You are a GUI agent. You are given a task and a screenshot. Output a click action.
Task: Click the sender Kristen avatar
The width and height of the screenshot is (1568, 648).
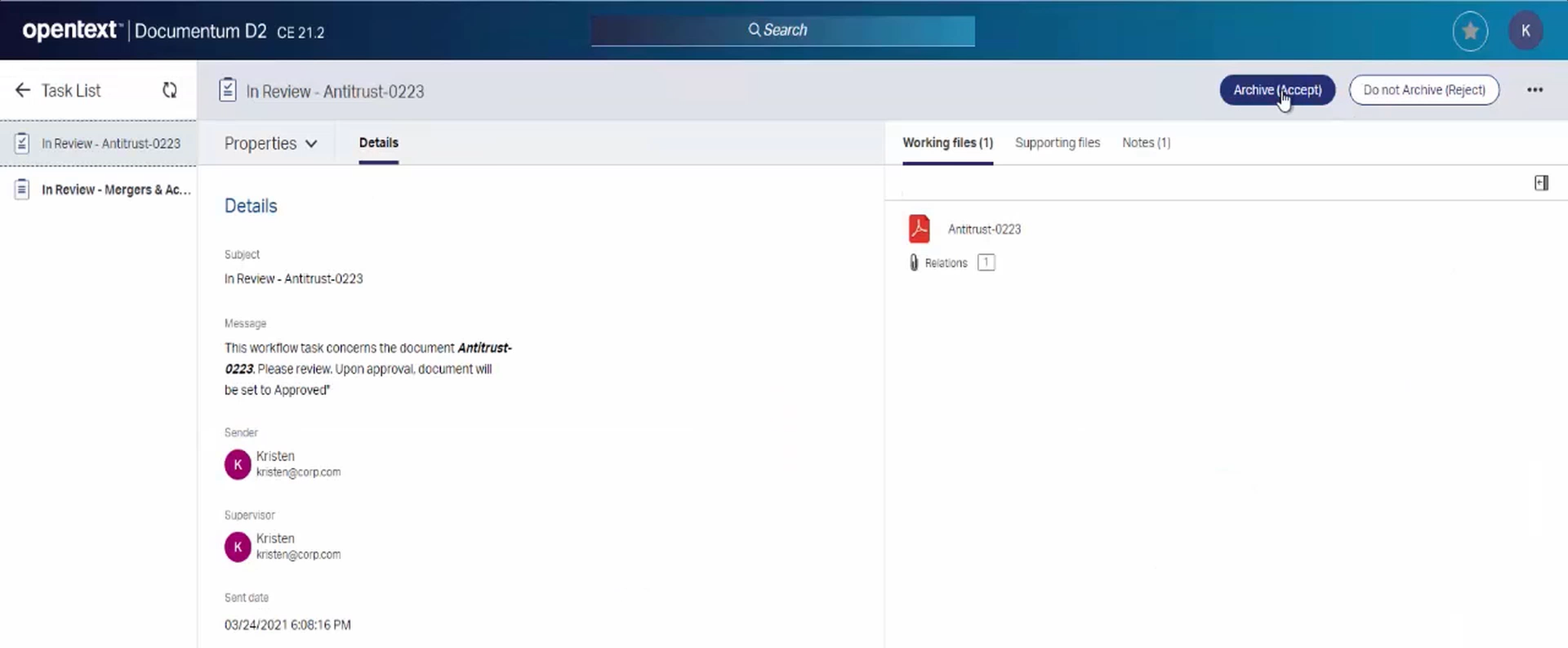click(x=238, y=464)
